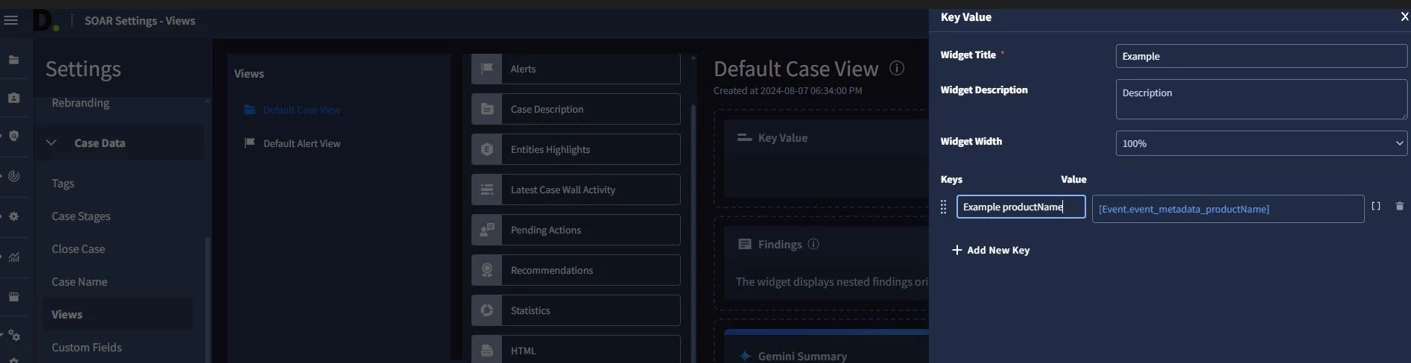This screenshot has width=1411, height=363.
Task: Open the Close Case settings page
Action: (78, 249)
